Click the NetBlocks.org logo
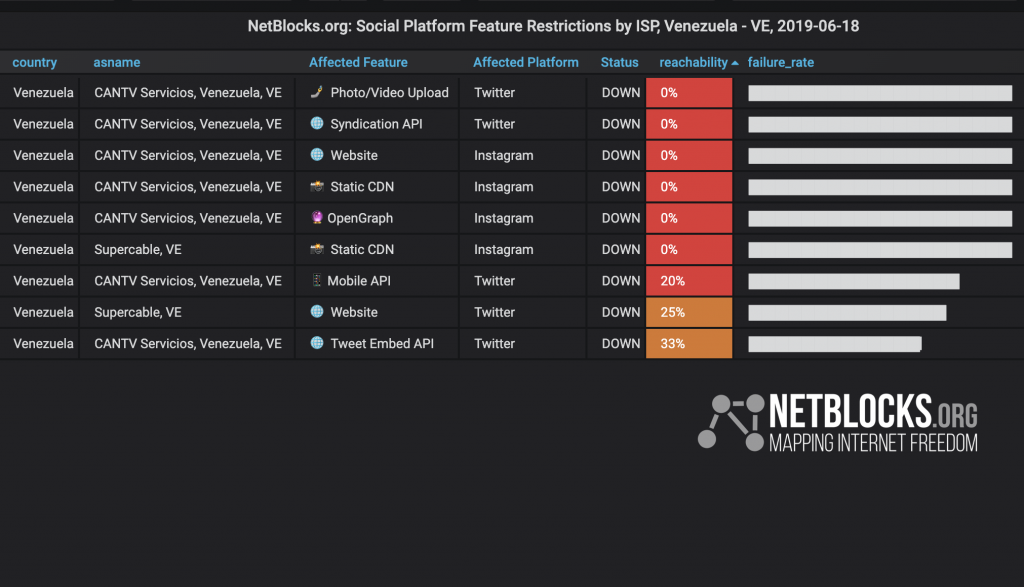The image size is (1024, 587). [838, 422]
